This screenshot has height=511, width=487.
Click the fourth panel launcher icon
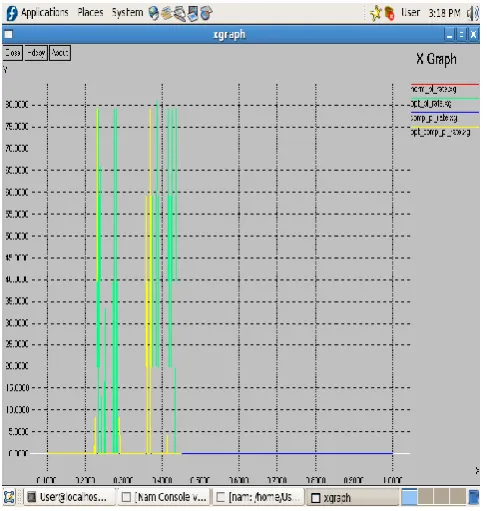[x=193, y=14]
